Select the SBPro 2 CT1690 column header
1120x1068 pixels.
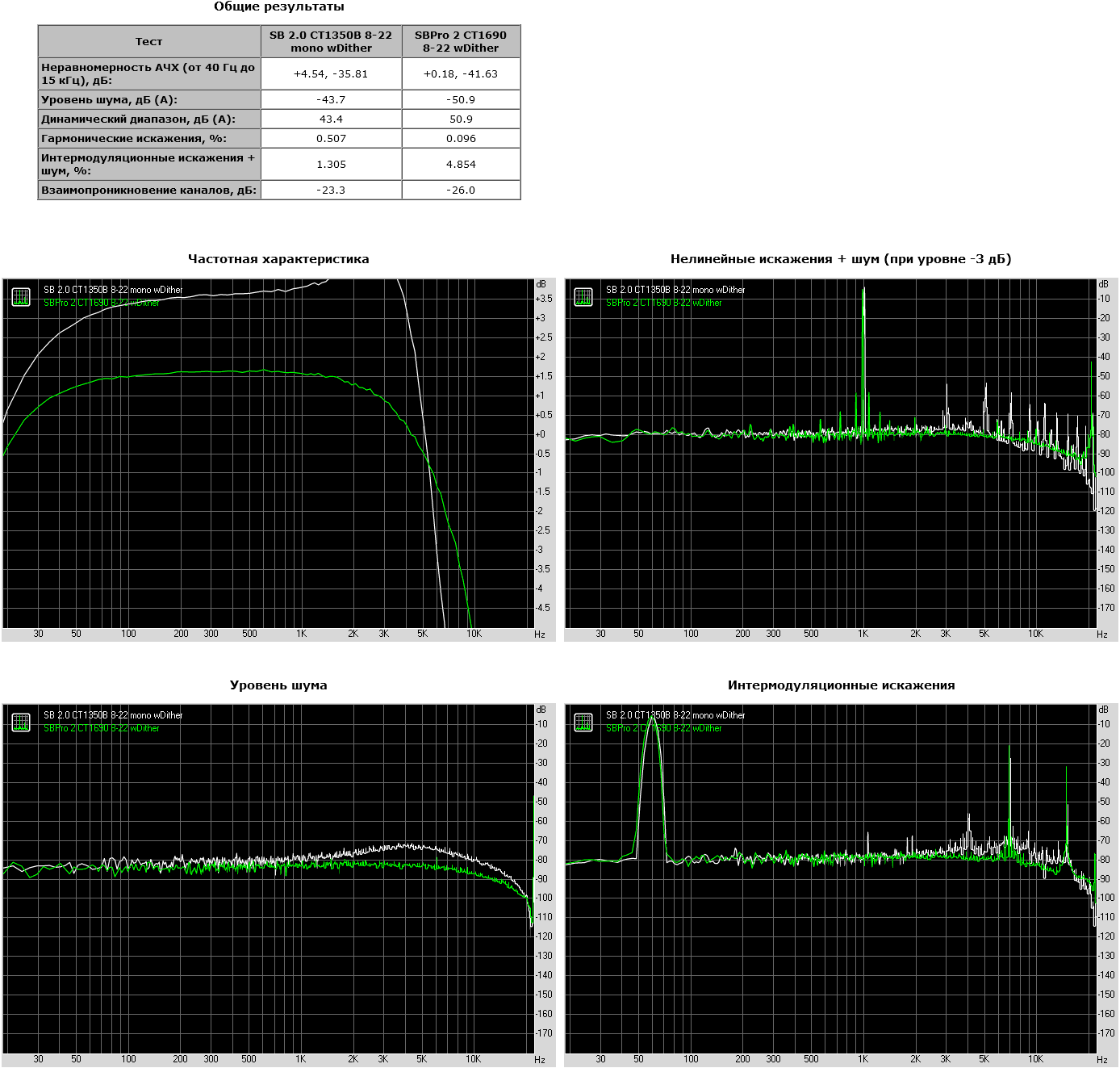coord(461,41)
